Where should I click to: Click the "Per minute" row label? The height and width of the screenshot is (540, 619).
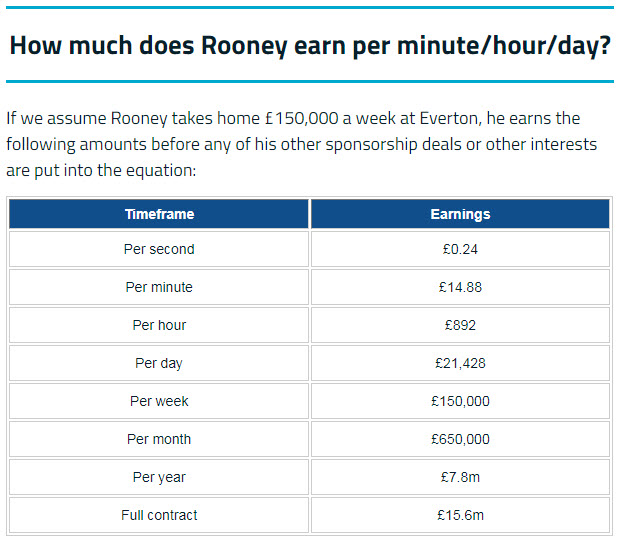(159, 287)
